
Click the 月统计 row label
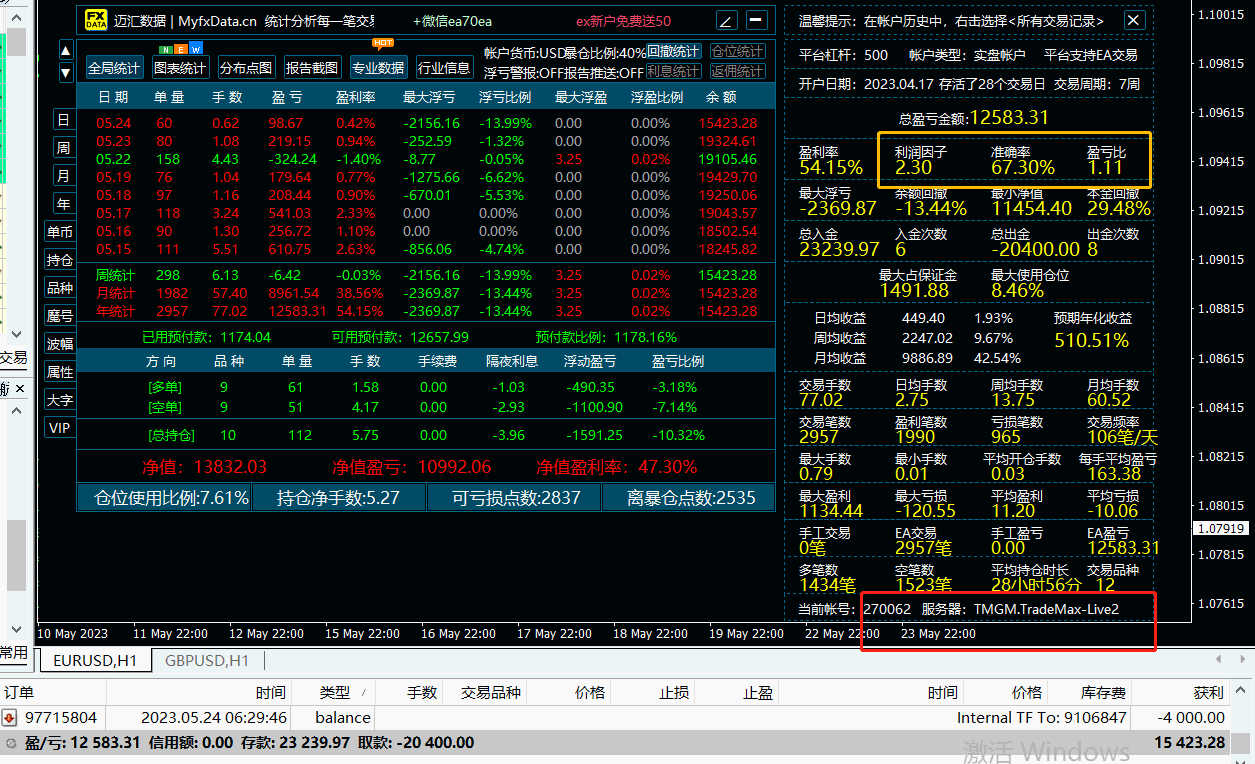(x=115, y=293)
